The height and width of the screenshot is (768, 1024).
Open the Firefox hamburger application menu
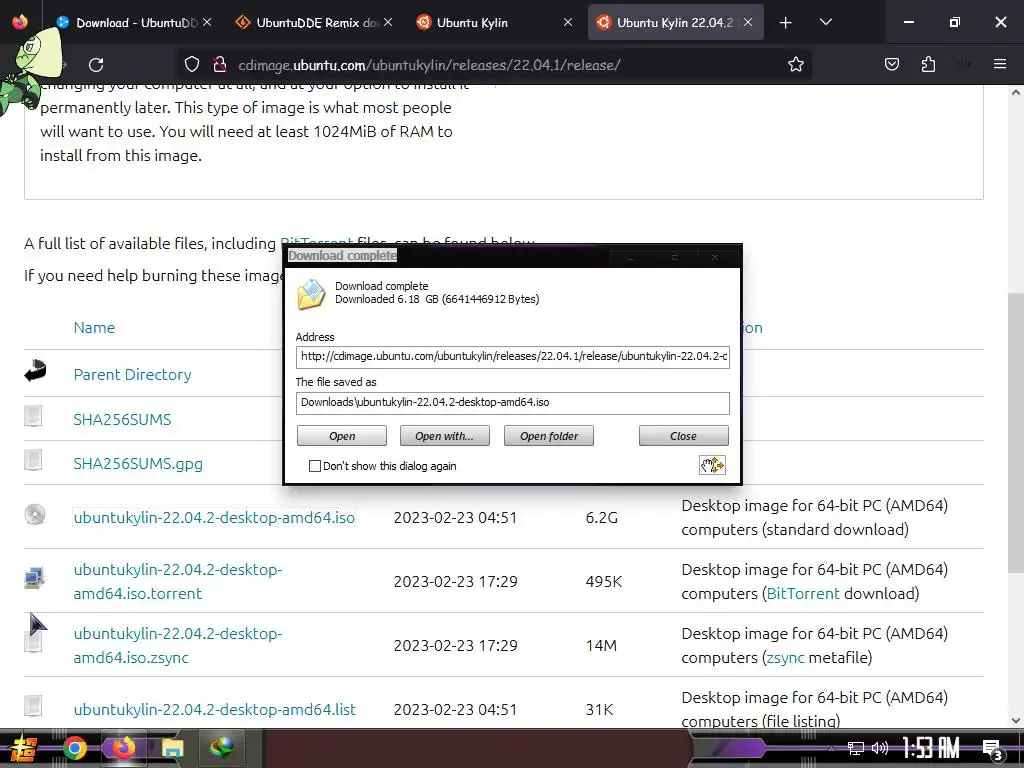[999, 64]
